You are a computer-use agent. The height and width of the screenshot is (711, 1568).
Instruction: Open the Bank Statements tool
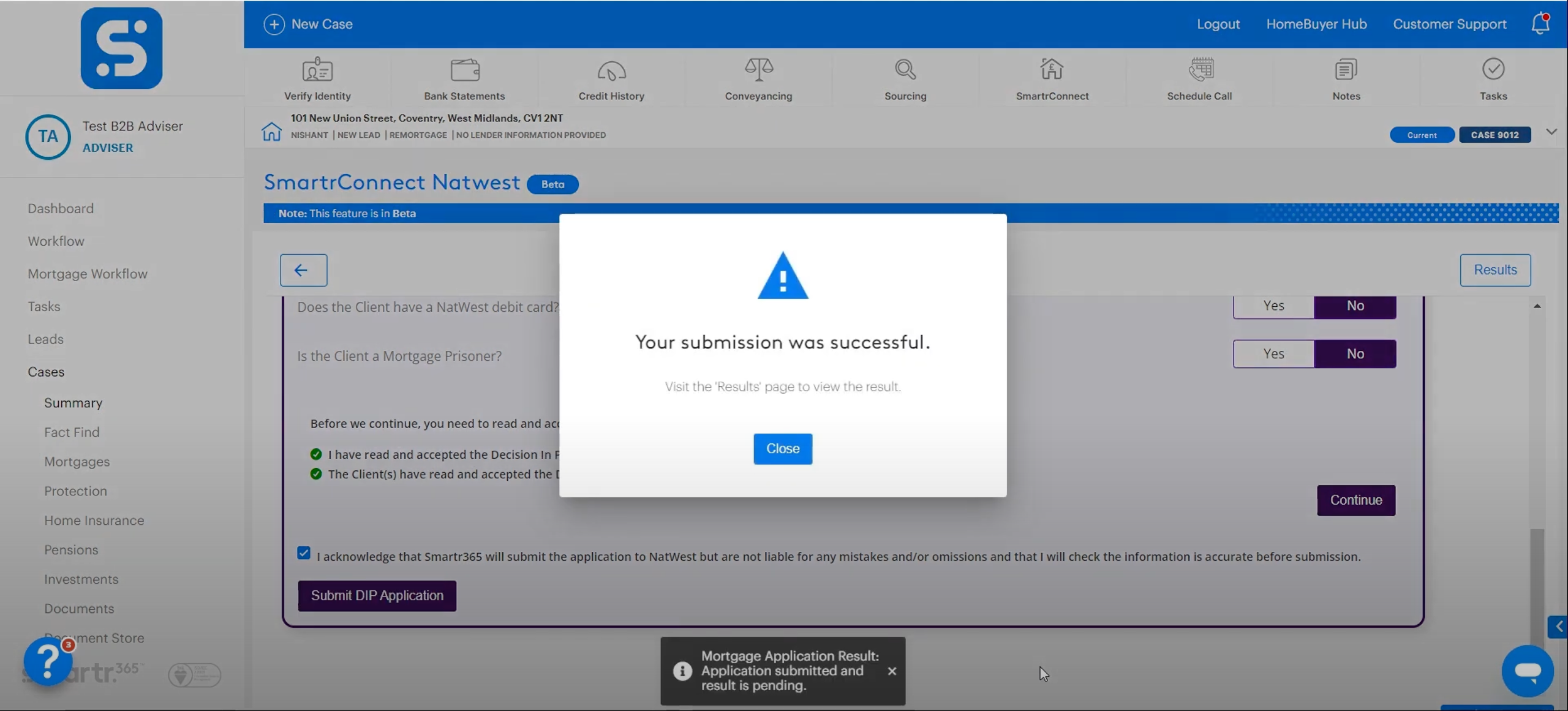click(x=464, y=79)
